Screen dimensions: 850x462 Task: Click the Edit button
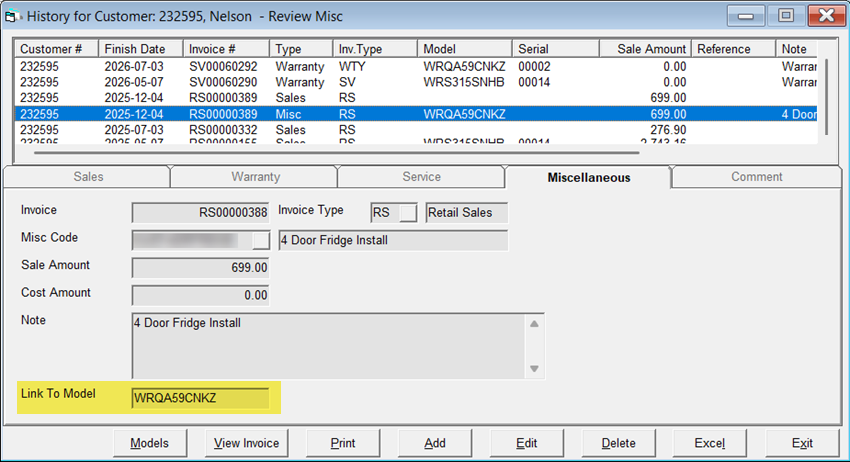(x=526, y=443)
